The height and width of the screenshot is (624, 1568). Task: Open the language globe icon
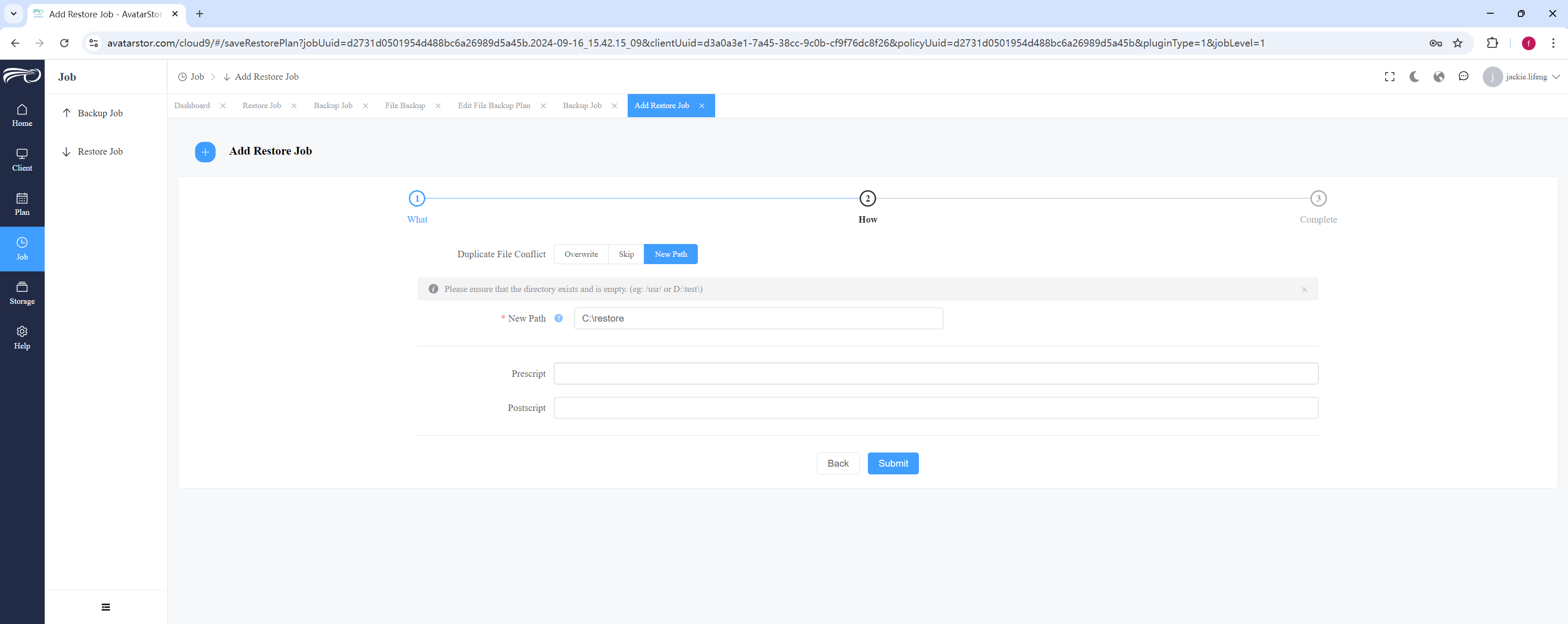tap(1439, 77)
